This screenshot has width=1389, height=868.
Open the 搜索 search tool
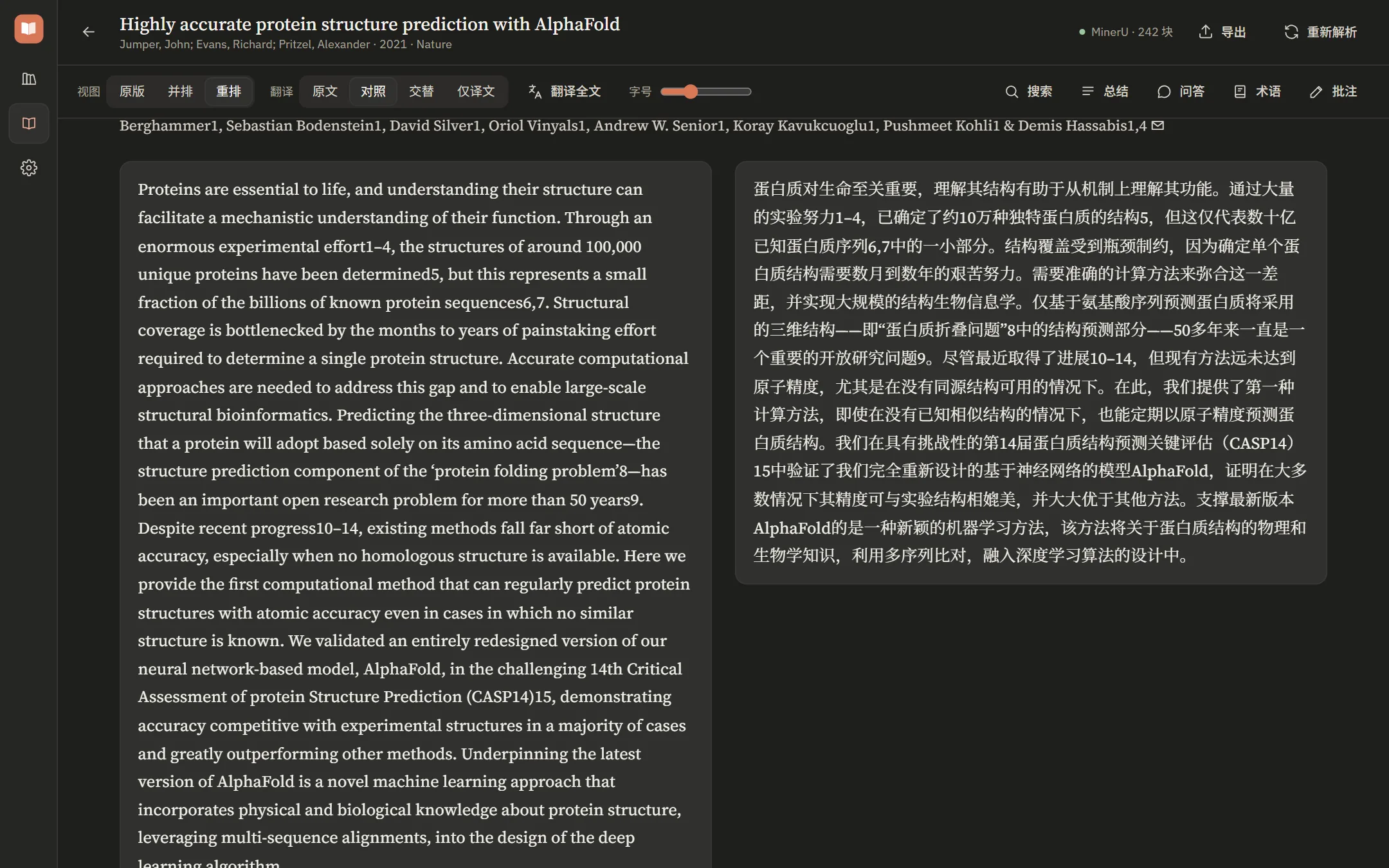coord(1029,91)
